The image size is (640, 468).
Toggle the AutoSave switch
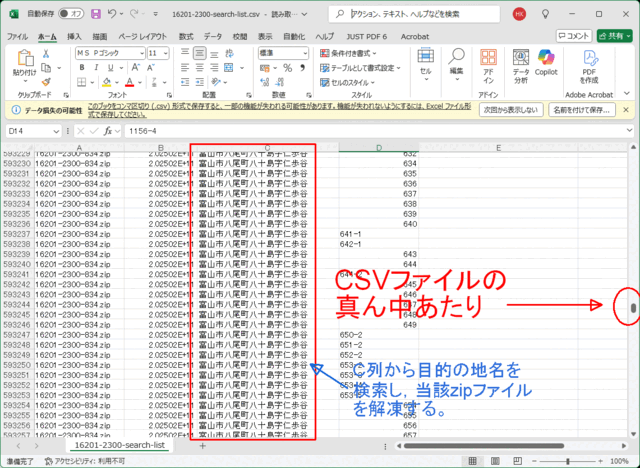(x=71, y=14)
